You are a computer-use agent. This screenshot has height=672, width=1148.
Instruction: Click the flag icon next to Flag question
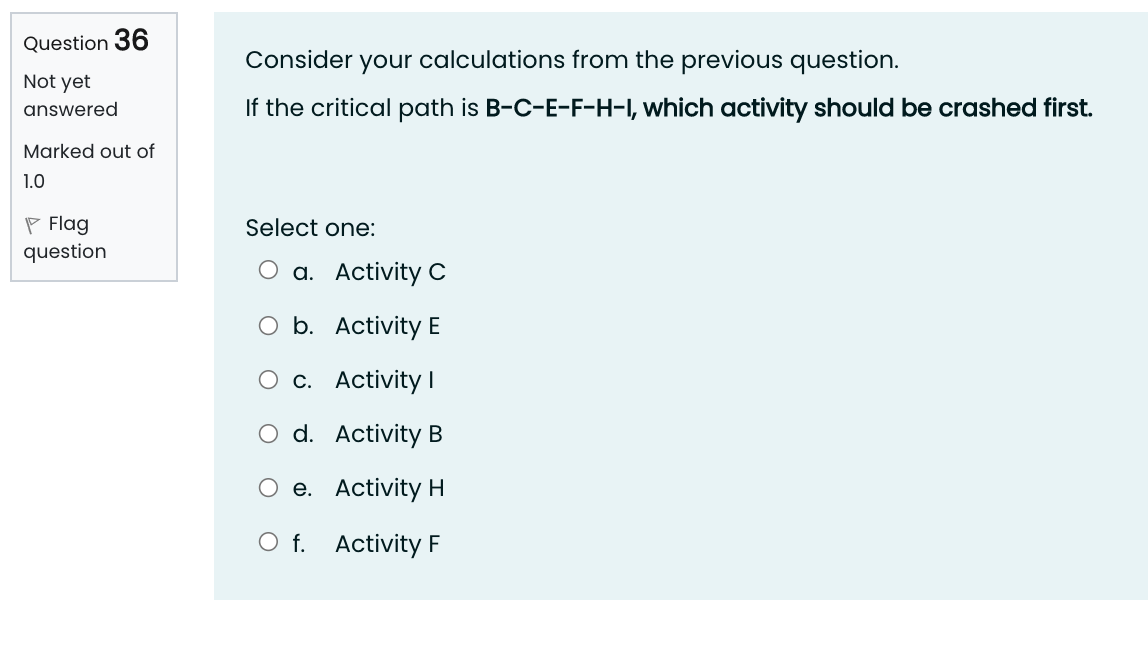click(x=33, y=222)
